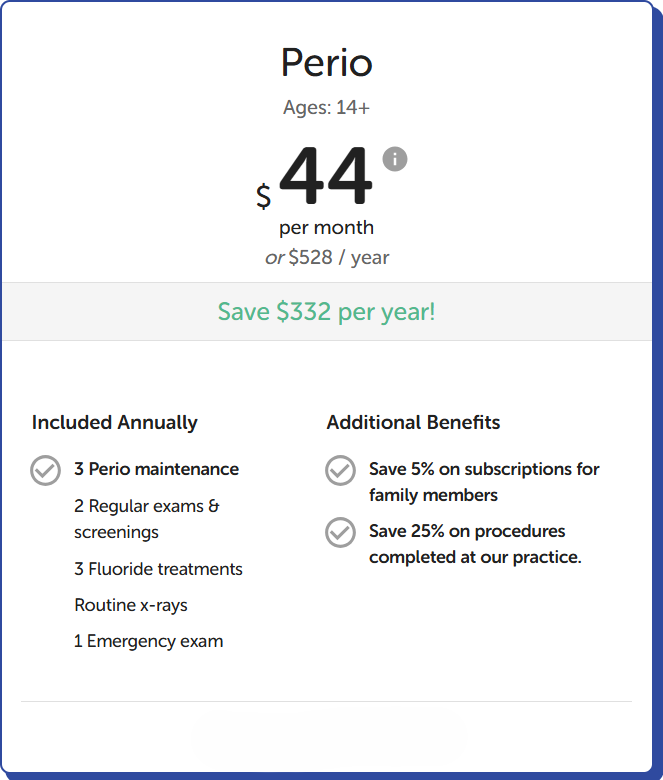Click the checkmark icon beside Perio maintenance
Viewport: 663px width, 780px height.
coord(45,470)
